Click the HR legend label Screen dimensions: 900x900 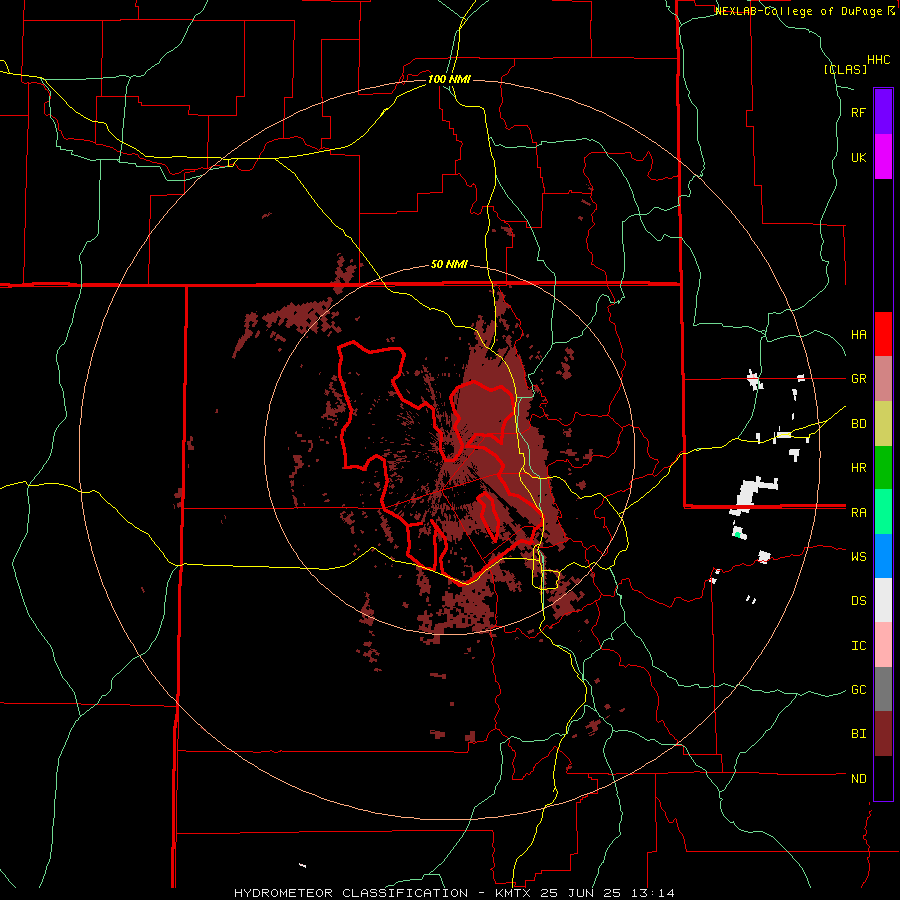coord(858,468)
